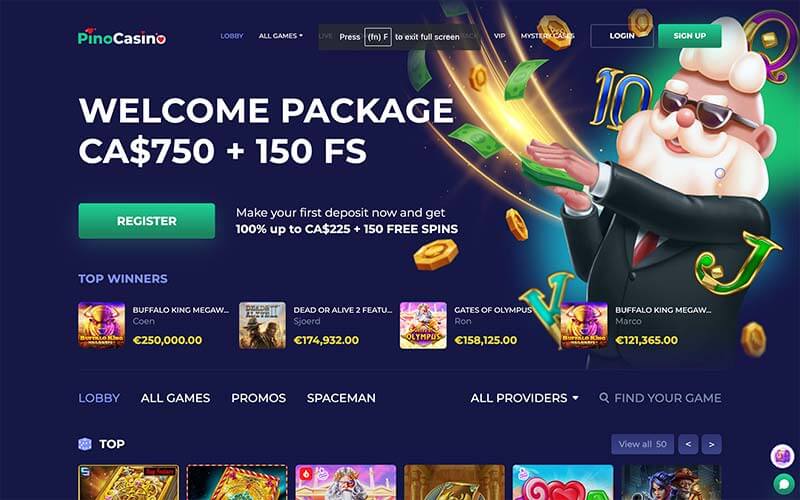Open the live chat bubble icon
This screenshot has width=800, height=500.
coord(783,483)
